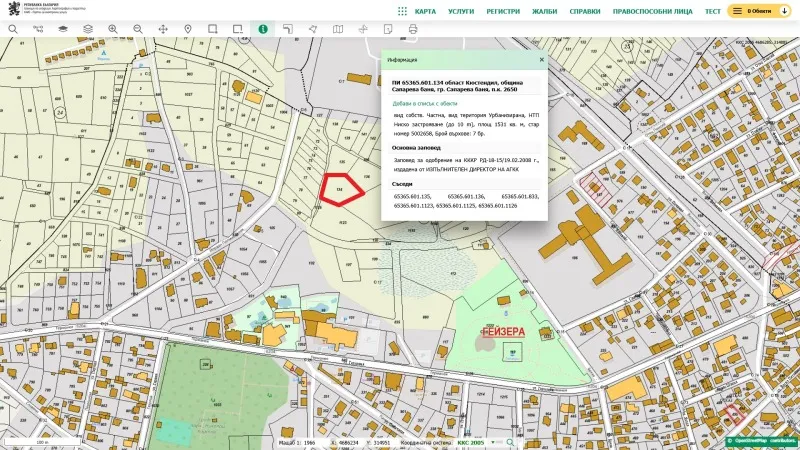This screenshot has height=450, width=800.
Task: Toggle the rectangle remove-selection tool
Action: pyautogui.click(x=238, y=29)
